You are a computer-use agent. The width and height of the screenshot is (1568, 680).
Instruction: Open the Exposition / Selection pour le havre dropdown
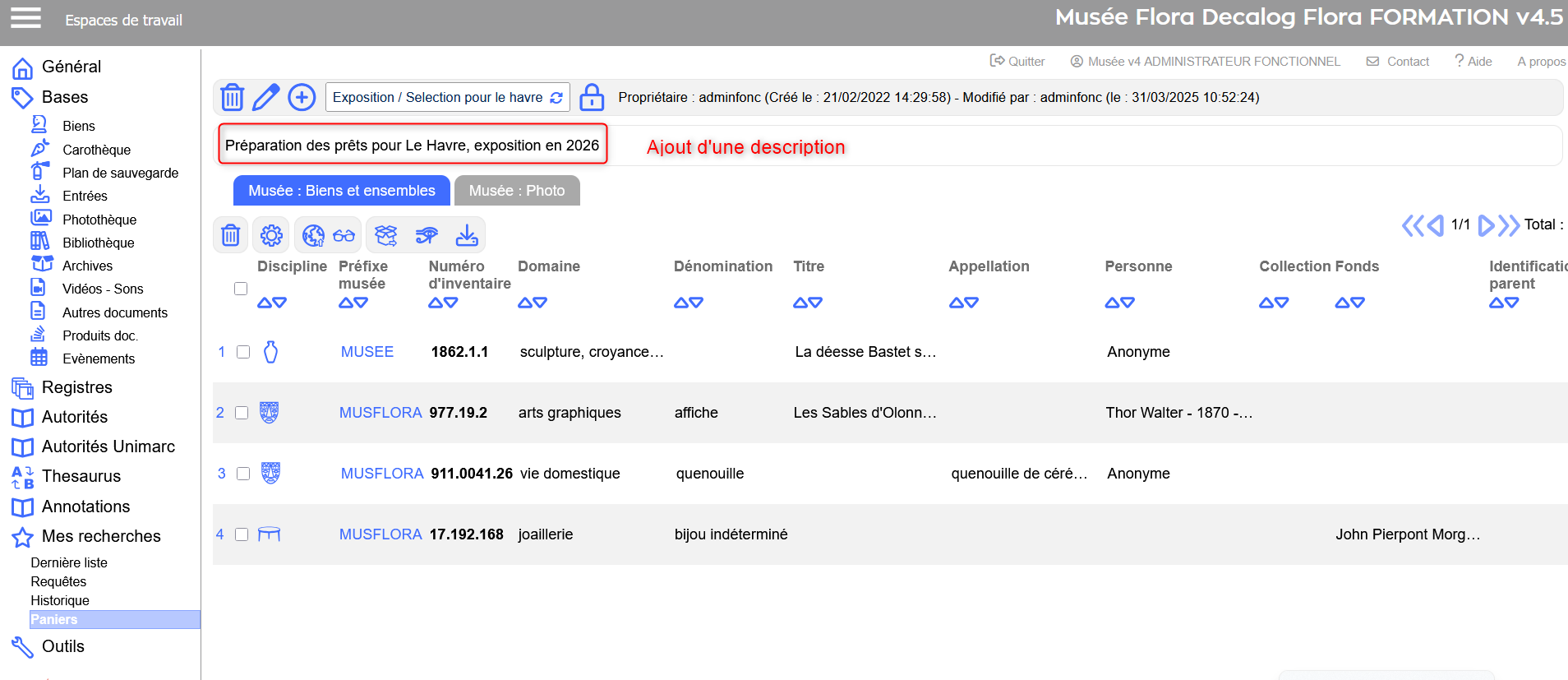pos(447,97)
